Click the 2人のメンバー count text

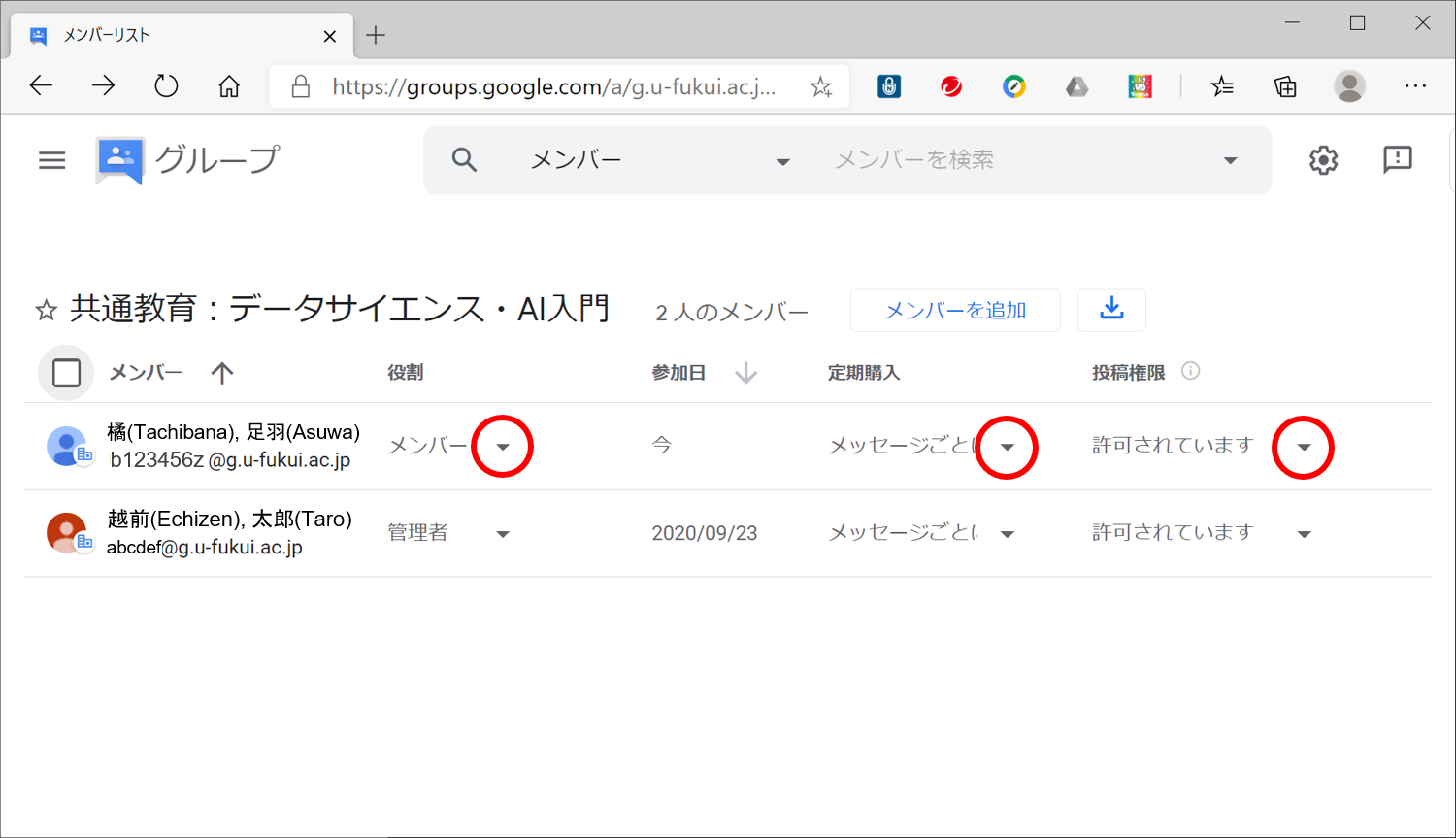732,313
